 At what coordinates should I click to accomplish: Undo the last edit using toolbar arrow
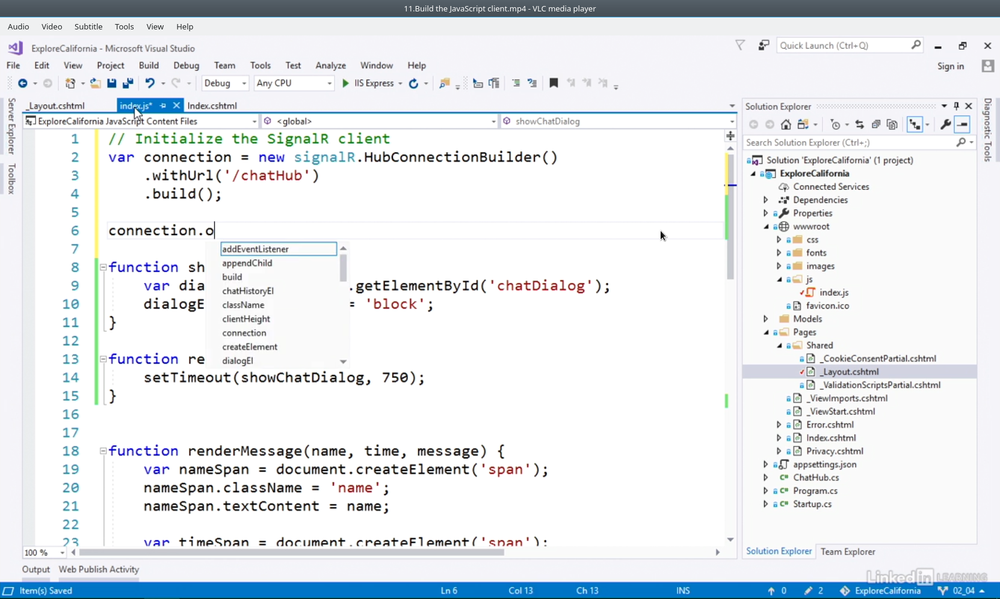150,84
